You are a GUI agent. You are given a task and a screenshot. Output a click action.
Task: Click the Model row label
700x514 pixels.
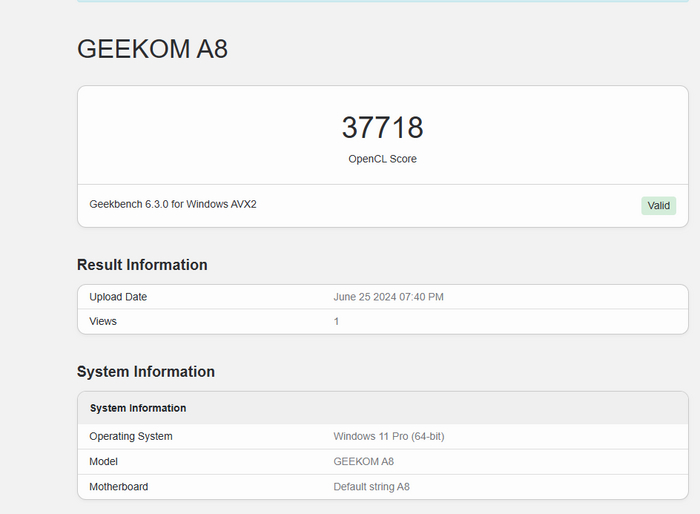[105, 461]
